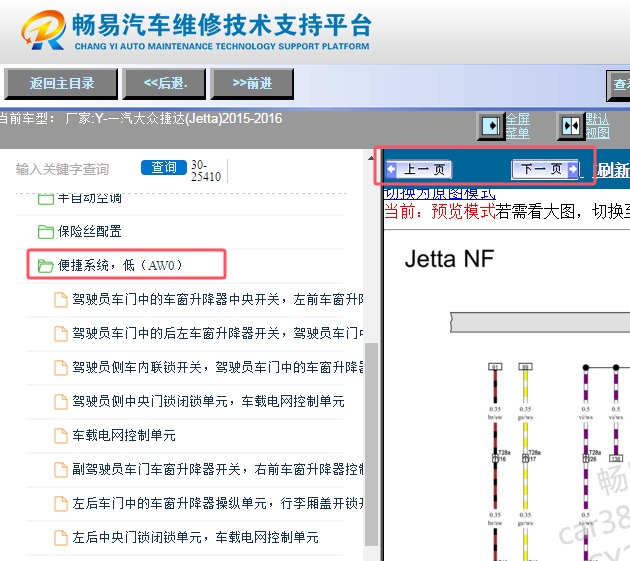Viewport: 630px width, 561px height.
Task: Click the tree panel scrollbar thumb
Action: click(x=371, y=444)
